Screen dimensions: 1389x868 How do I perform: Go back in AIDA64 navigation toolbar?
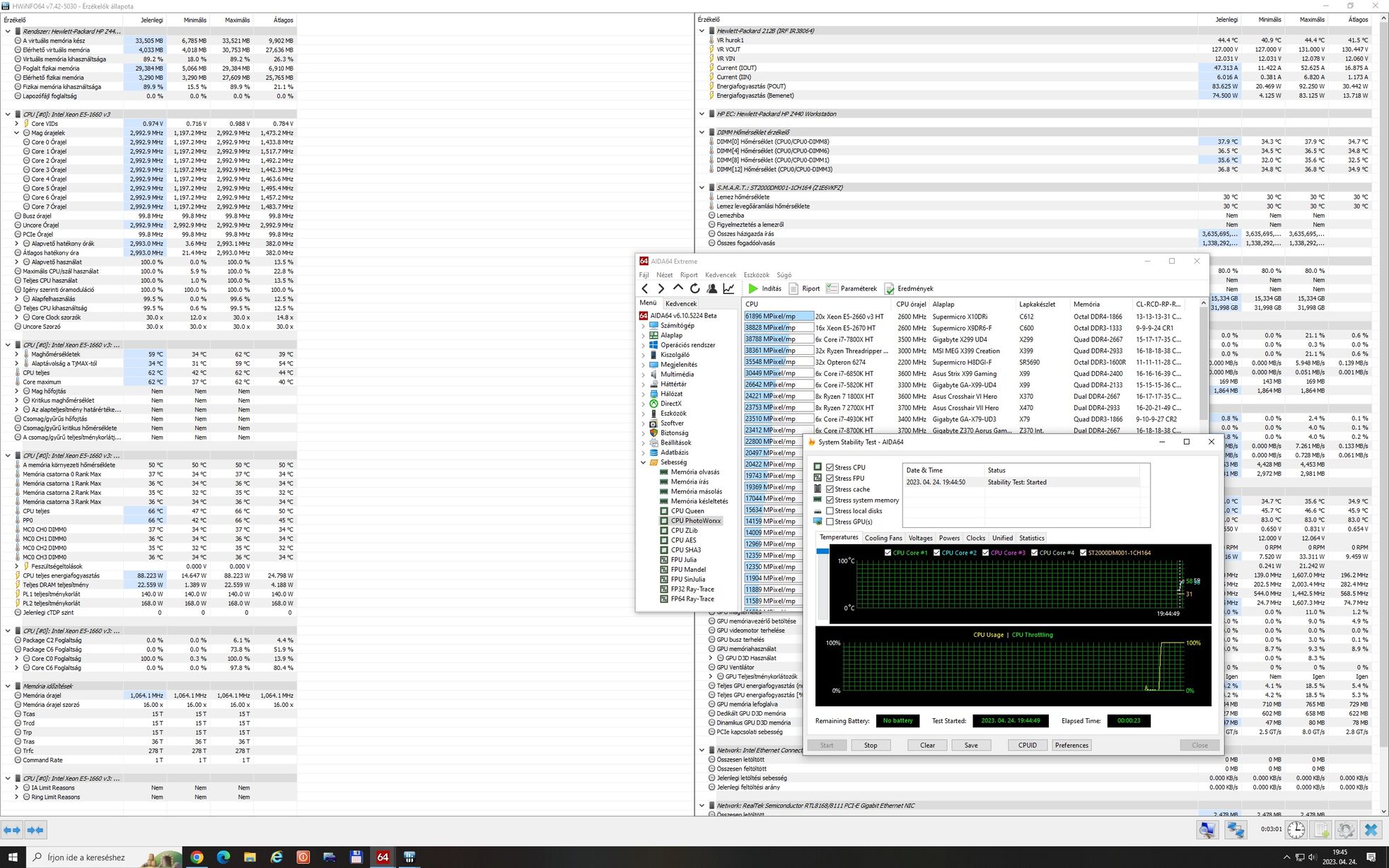(644, 288)
